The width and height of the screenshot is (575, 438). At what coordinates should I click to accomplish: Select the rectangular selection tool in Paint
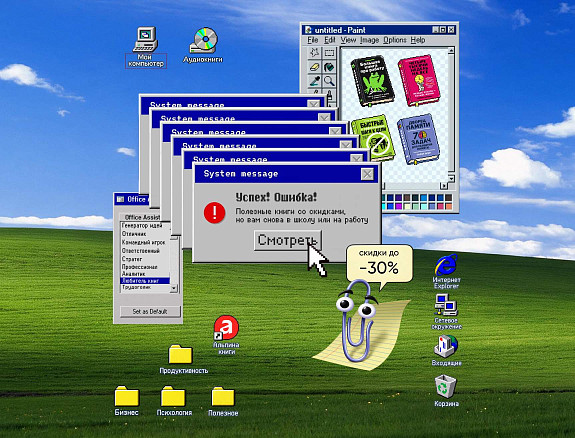click(329, 53)
